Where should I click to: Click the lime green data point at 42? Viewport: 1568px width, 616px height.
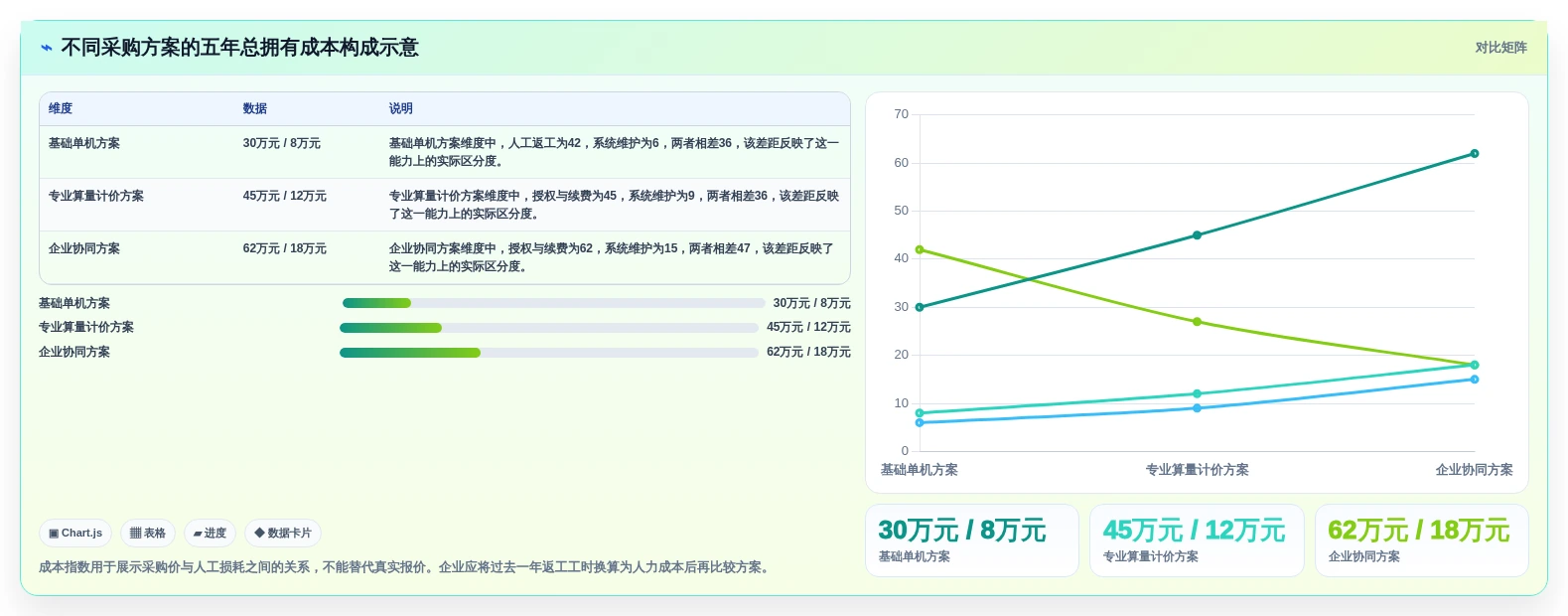[920, 249]
